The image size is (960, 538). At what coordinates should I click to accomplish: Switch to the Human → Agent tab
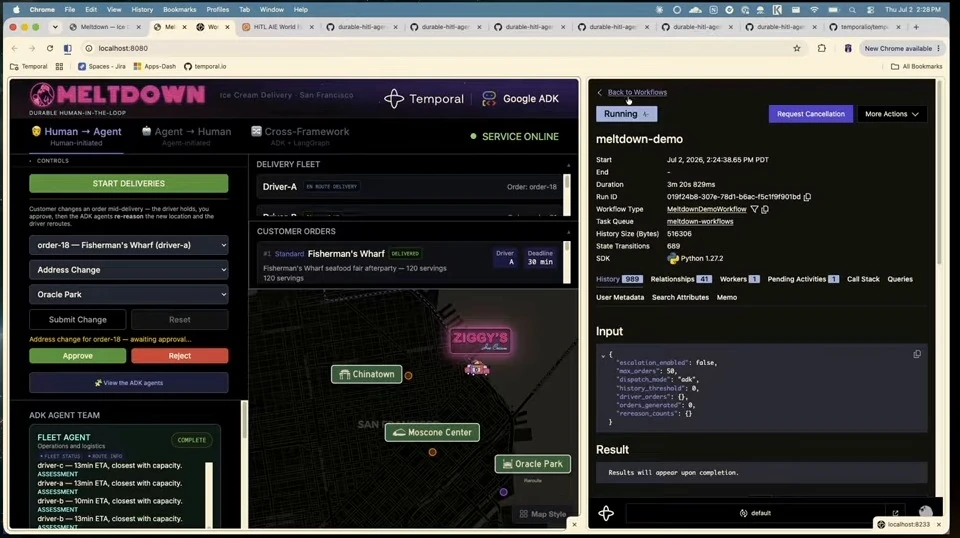77,136
